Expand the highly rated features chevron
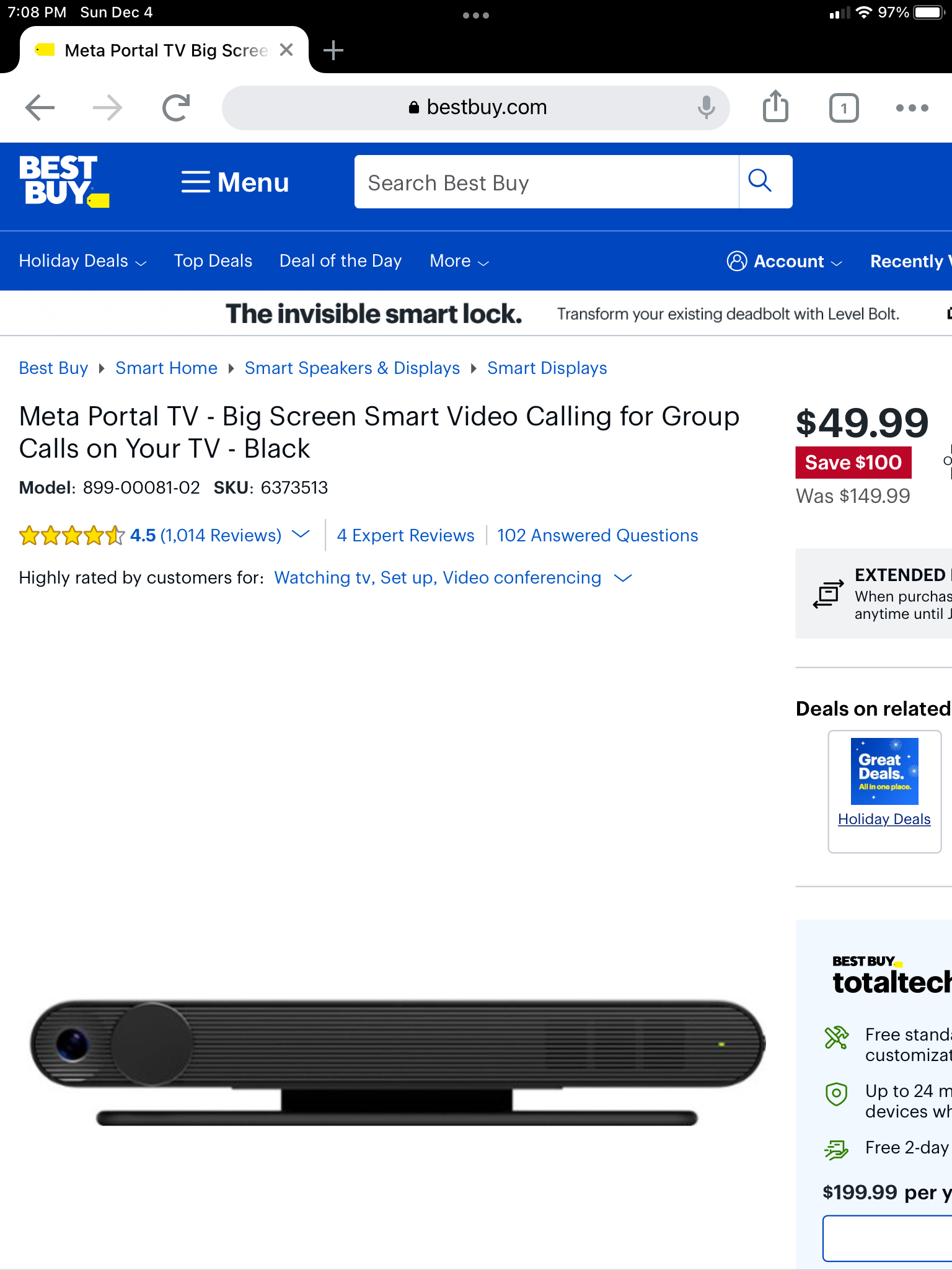Screen dimensions: 952x1270 (x=623, y=578)
